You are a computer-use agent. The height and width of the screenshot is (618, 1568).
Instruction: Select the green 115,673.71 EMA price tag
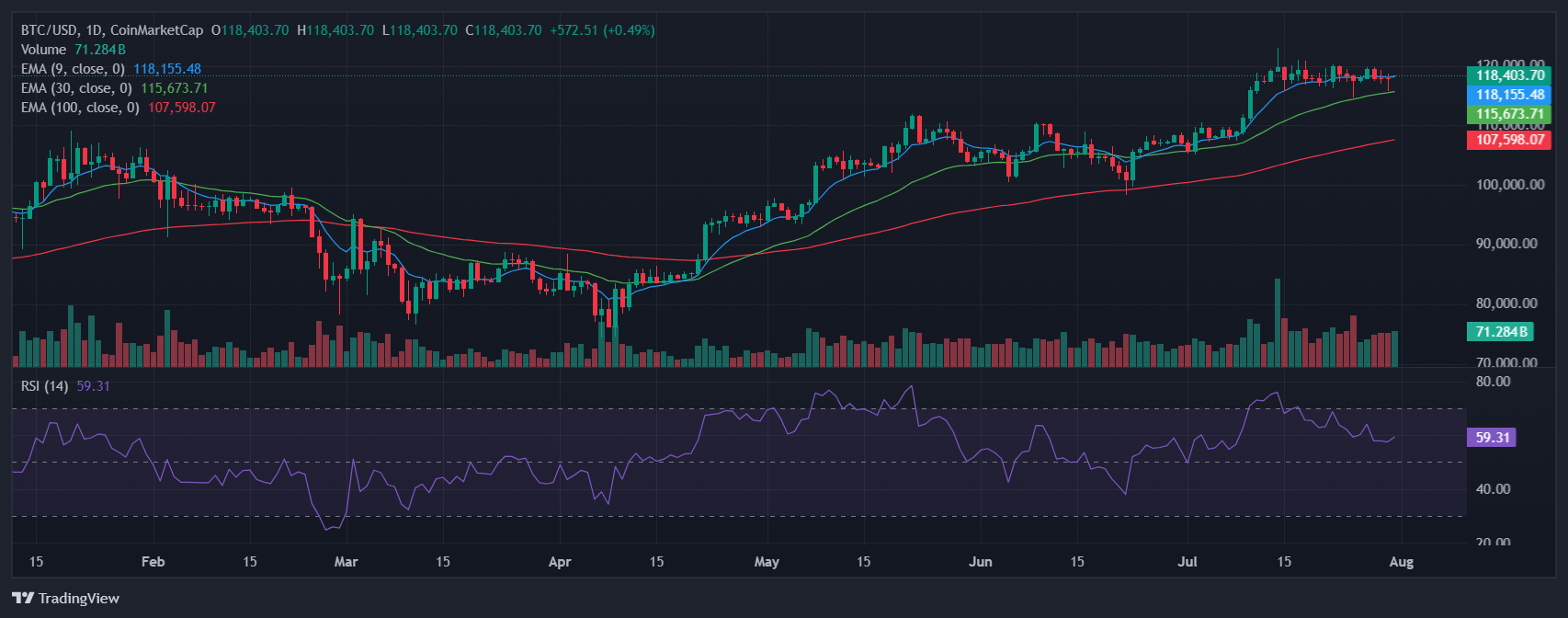(x=1509, y=114)
